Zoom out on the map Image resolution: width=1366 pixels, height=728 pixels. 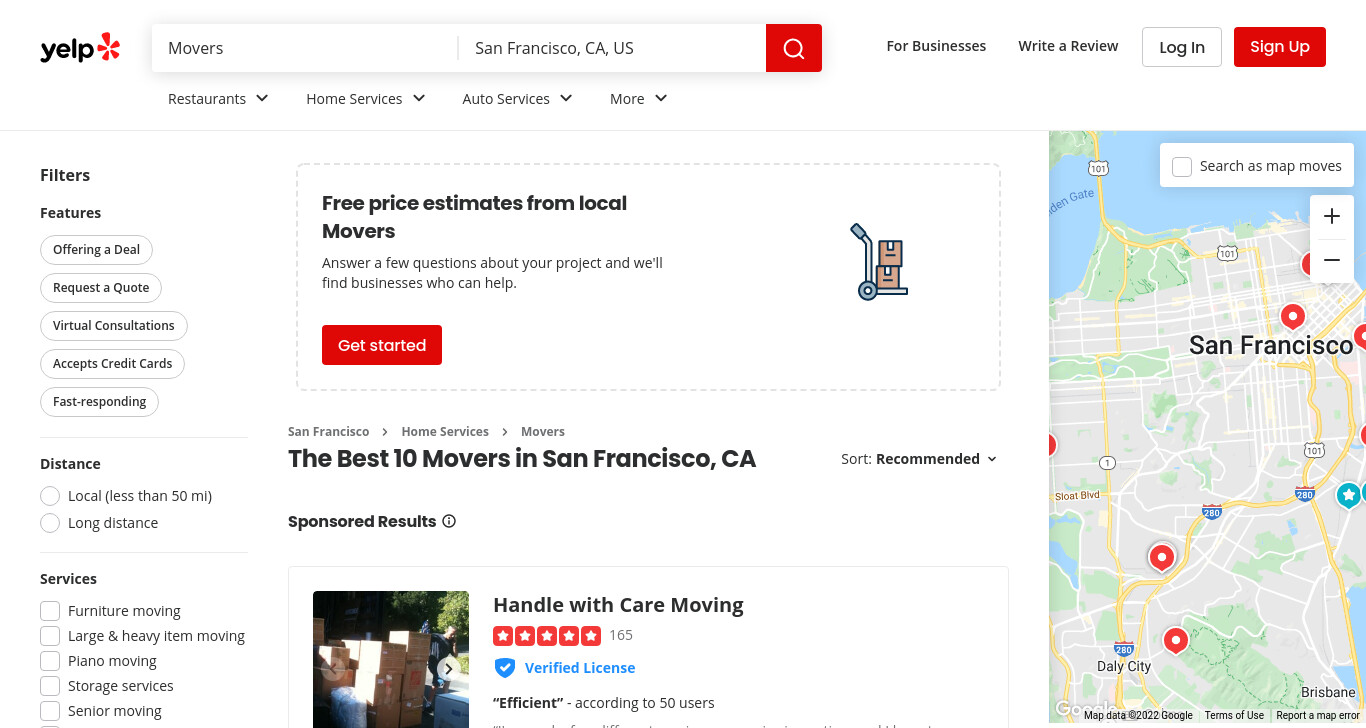click(x=1332, y=260)
